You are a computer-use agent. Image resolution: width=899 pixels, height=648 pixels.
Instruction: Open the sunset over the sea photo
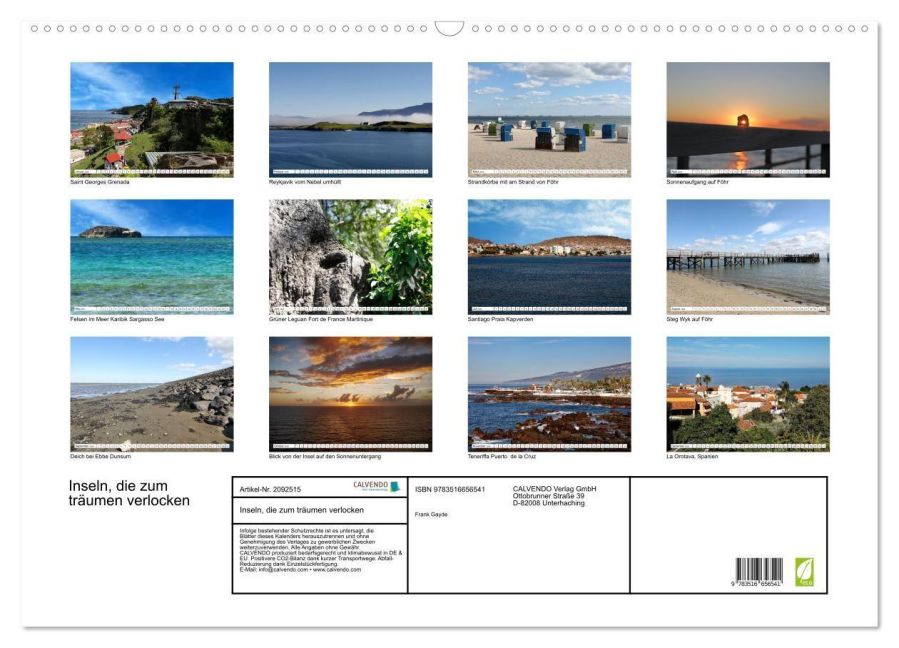click(x=350, y=393)
